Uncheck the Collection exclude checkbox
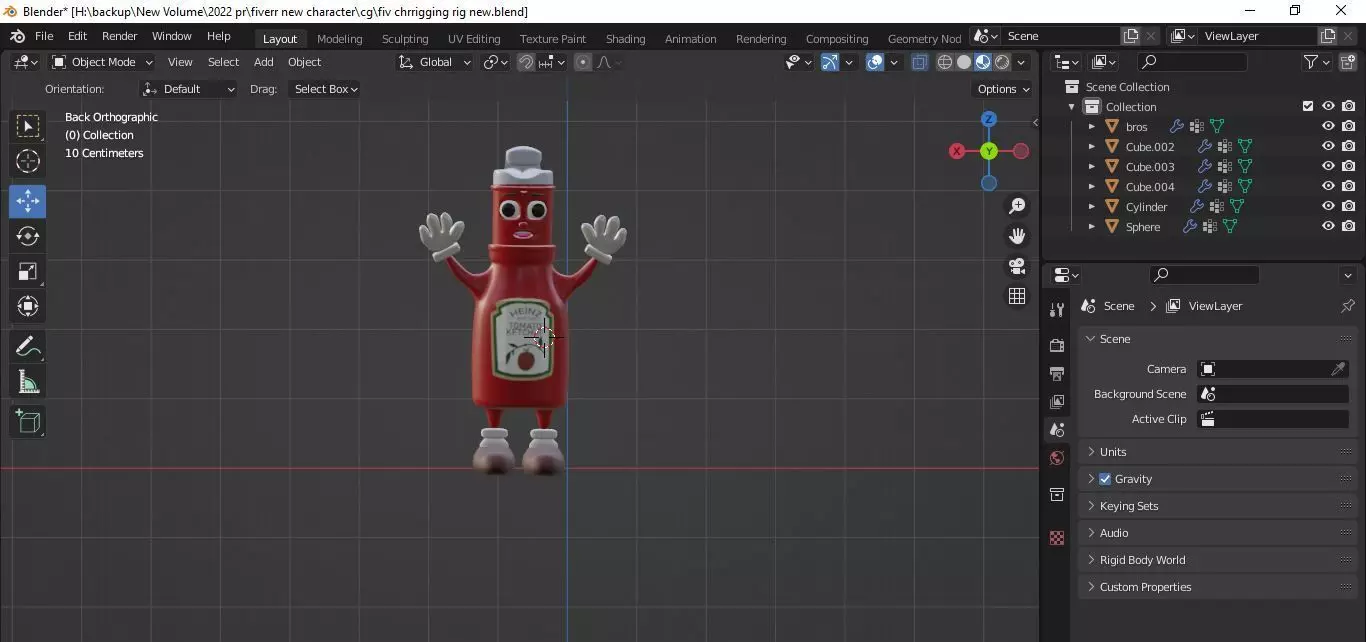The width and height of the screenshot is (1366, 642). [1308, 106]
